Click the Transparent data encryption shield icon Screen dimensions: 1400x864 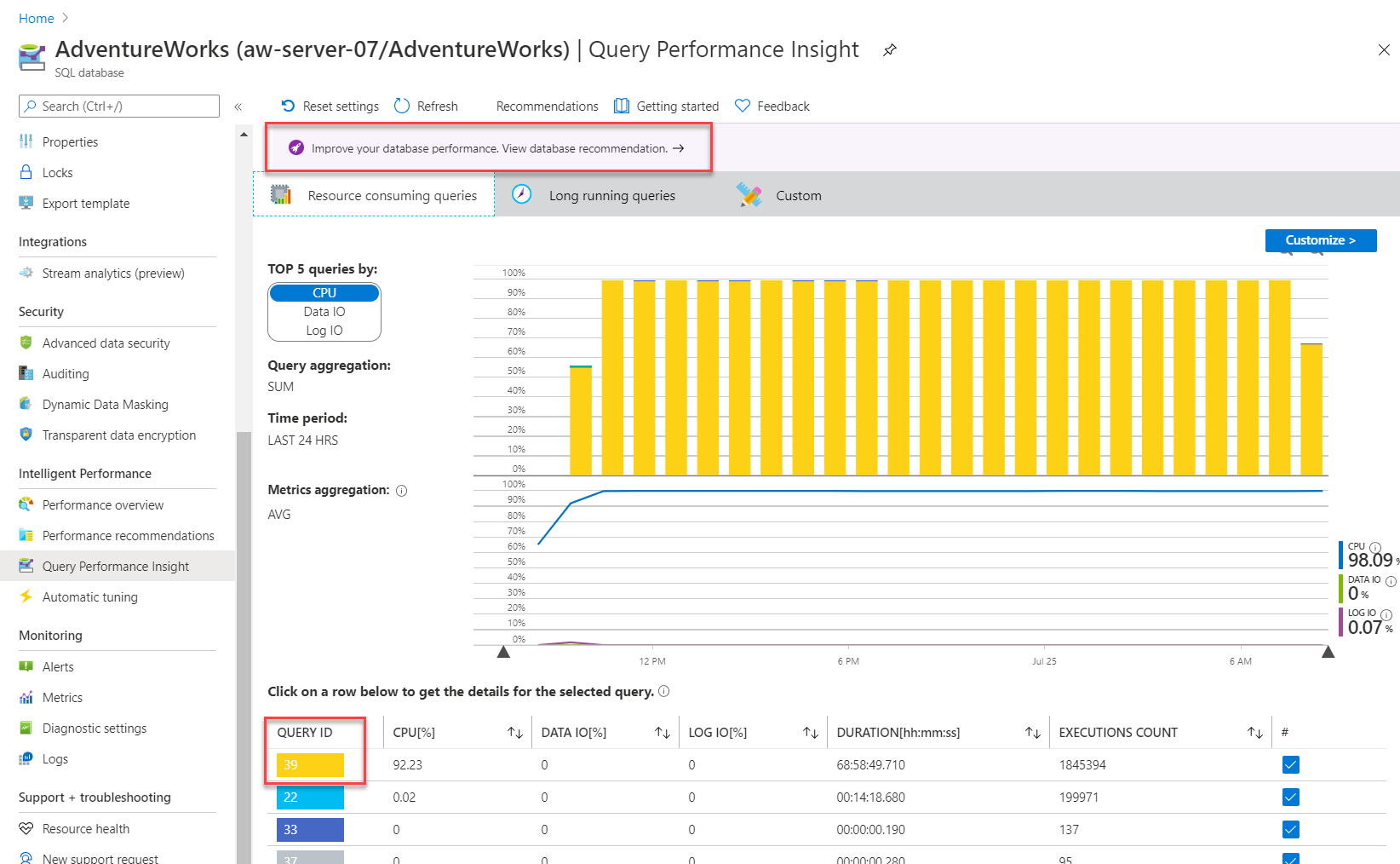click(26, 435)
